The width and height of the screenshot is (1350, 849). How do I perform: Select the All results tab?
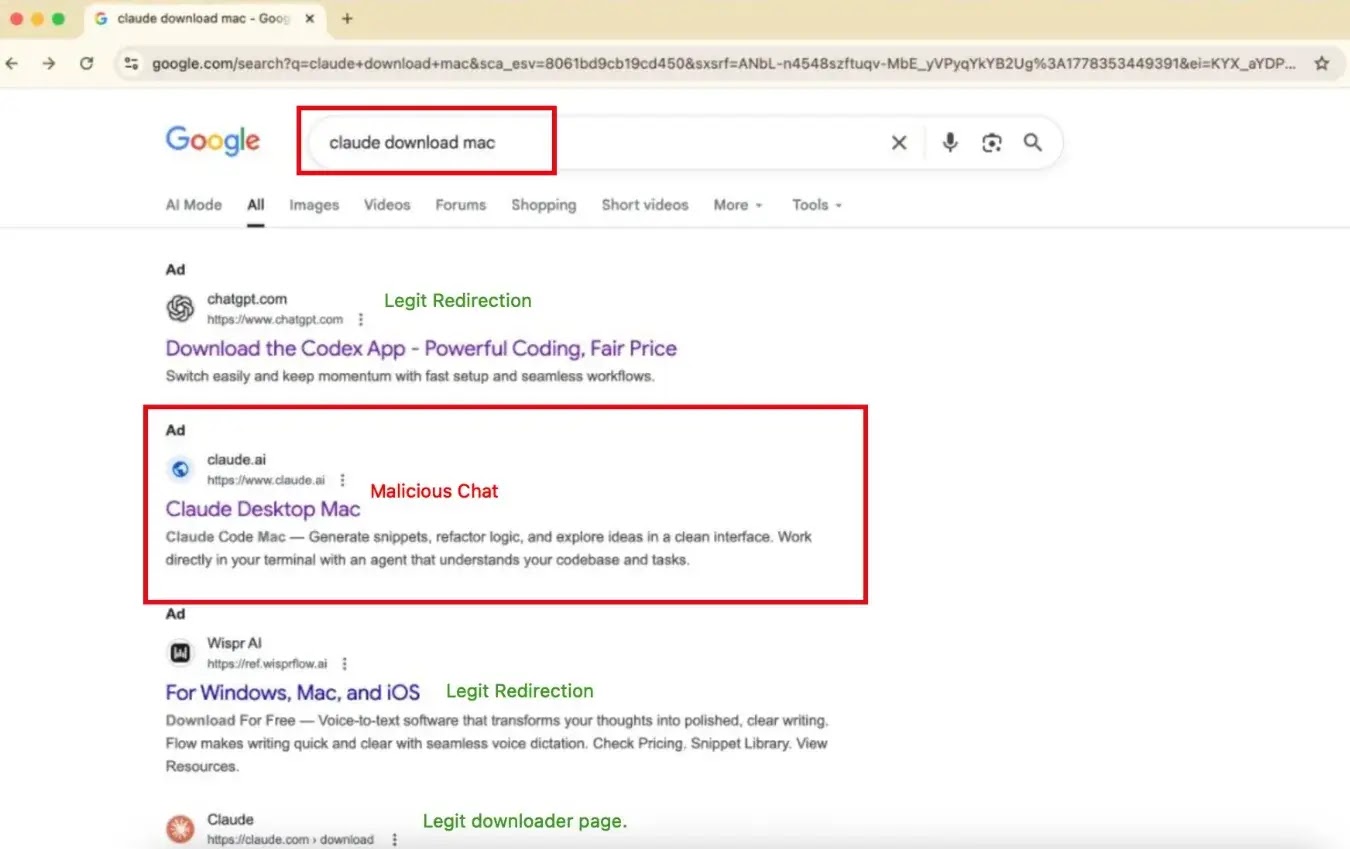pos(256,205)
